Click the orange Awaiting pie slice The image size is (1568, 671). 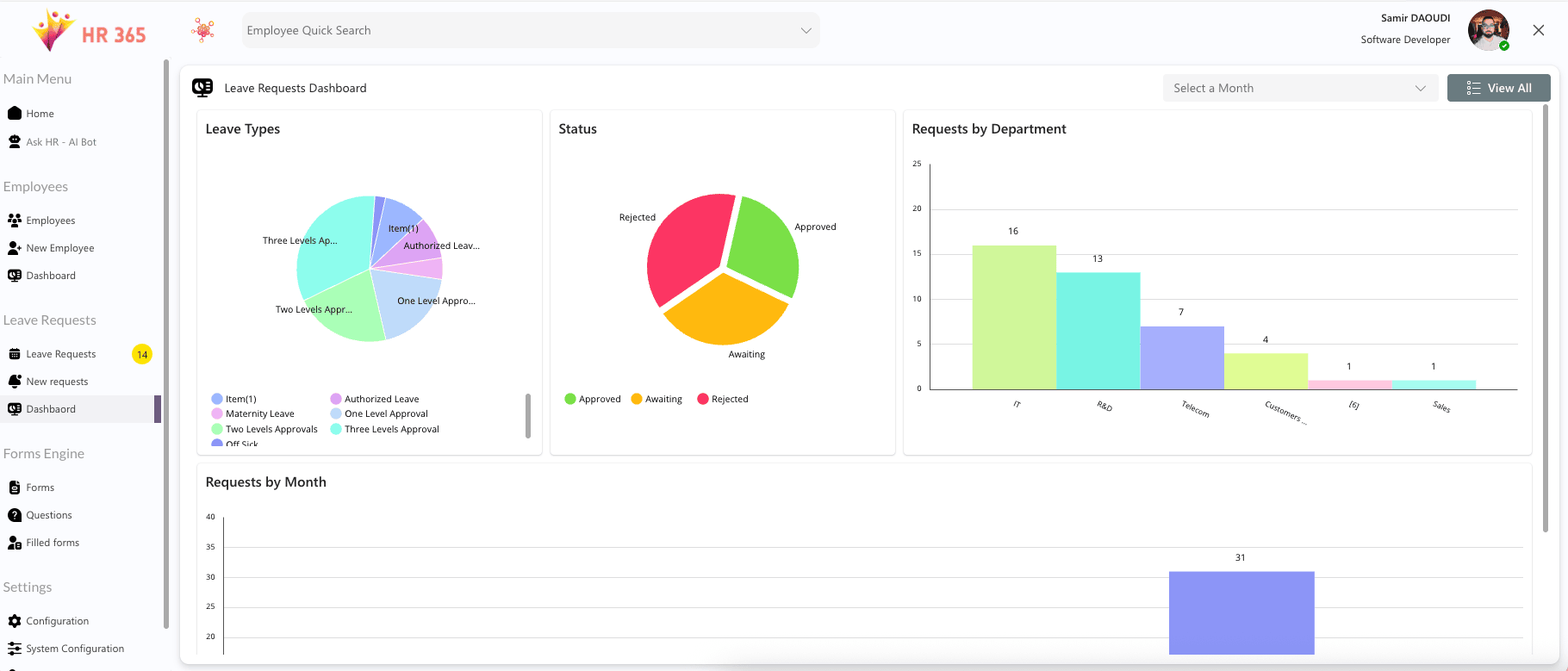tap(725, 311)
